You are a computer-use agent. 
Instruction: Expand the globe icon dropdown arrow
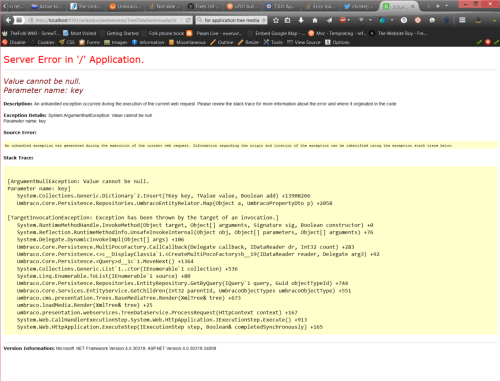[392, 20]
